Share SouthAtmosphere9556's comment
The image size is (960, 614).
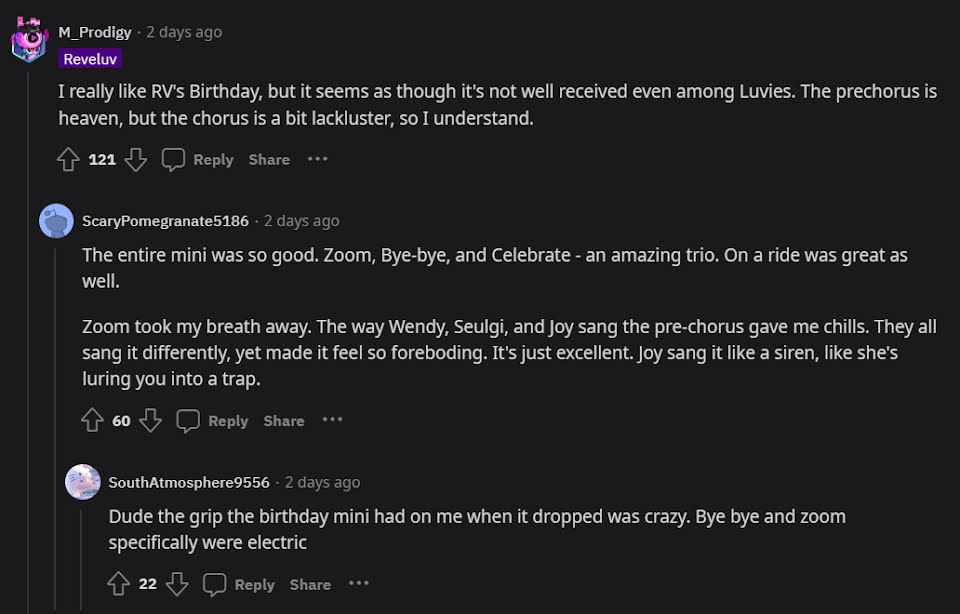tap(310, 584)
